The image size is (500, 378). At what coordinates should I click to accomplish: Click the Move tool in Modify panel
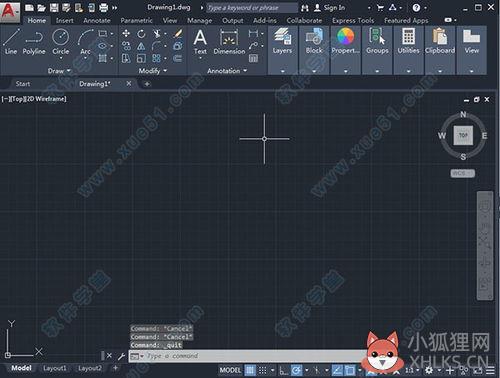click(x=126, y=33)
